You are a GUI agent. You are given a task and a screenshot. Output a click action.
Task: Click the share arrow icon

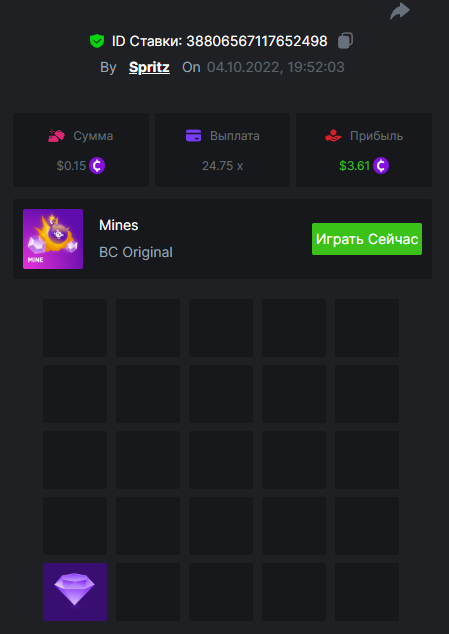point(400,11)
